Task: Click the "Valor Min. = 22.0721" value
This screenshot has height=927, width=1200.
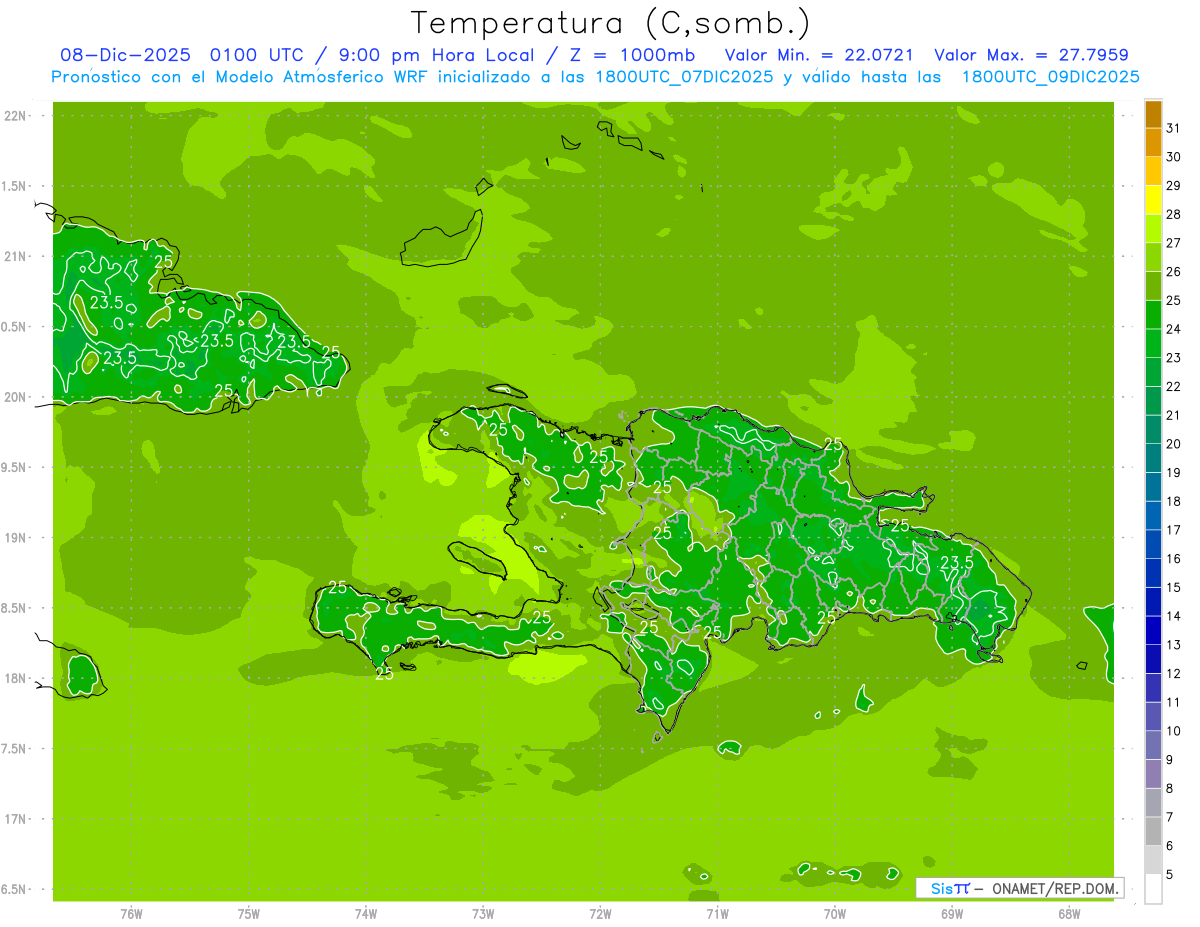Action: [x=819, y=55]
